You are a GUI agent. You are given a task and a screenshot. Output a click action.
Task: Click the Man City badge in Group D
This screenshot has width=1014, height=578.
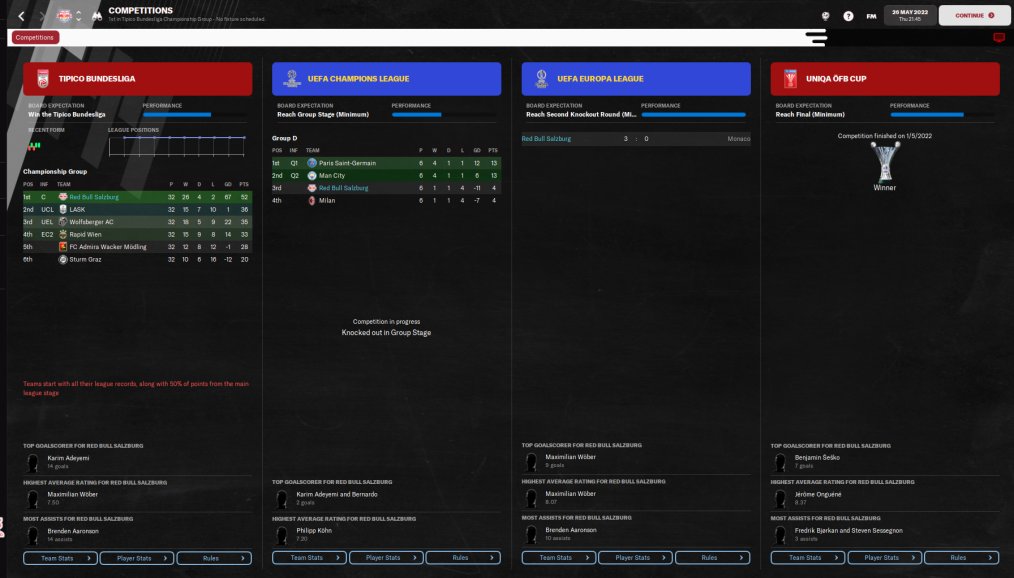point(312,175)
